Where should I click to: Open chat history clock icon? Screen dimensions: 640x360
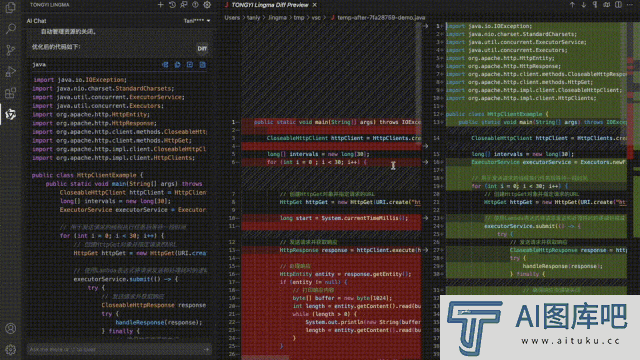click(x=172, y=5)
